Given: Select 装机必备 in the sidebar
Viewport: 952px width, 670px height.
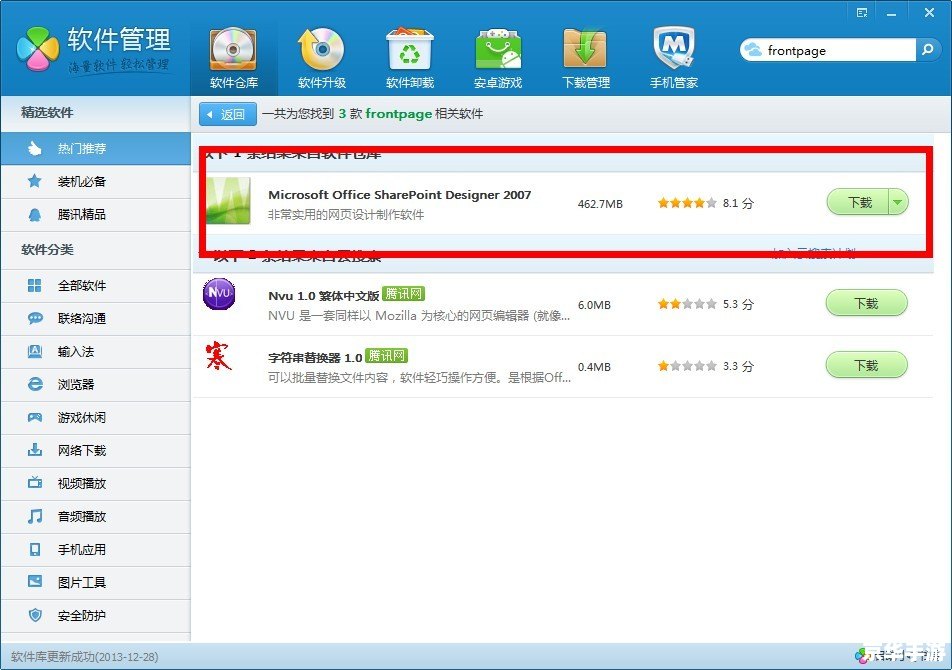Looking at the screenshot, I should [x=95, y=181].
